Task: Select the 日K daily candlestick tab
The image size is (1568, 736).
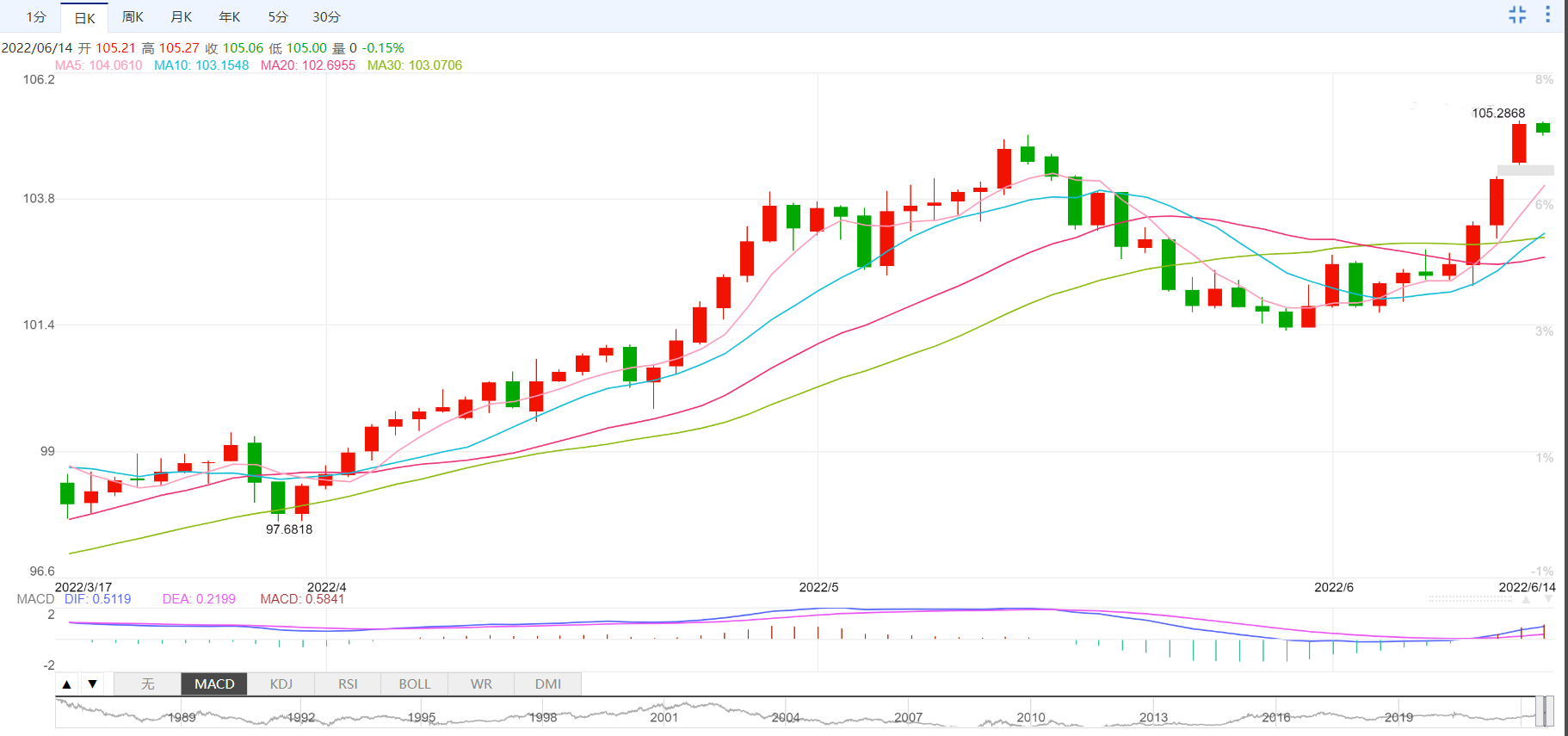Action: tap(84, 17)
